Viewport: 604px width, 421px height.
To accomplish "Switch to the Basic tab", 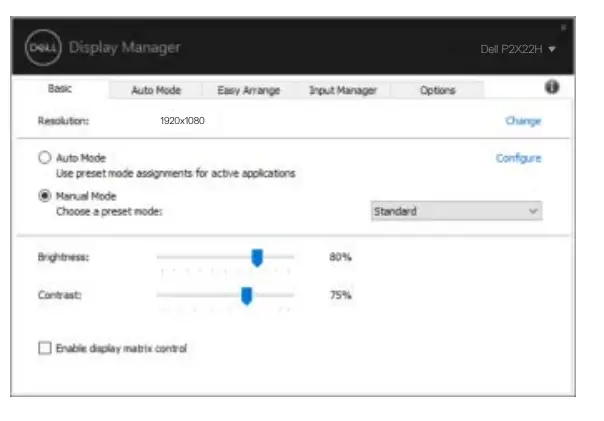I will point(60,89).
